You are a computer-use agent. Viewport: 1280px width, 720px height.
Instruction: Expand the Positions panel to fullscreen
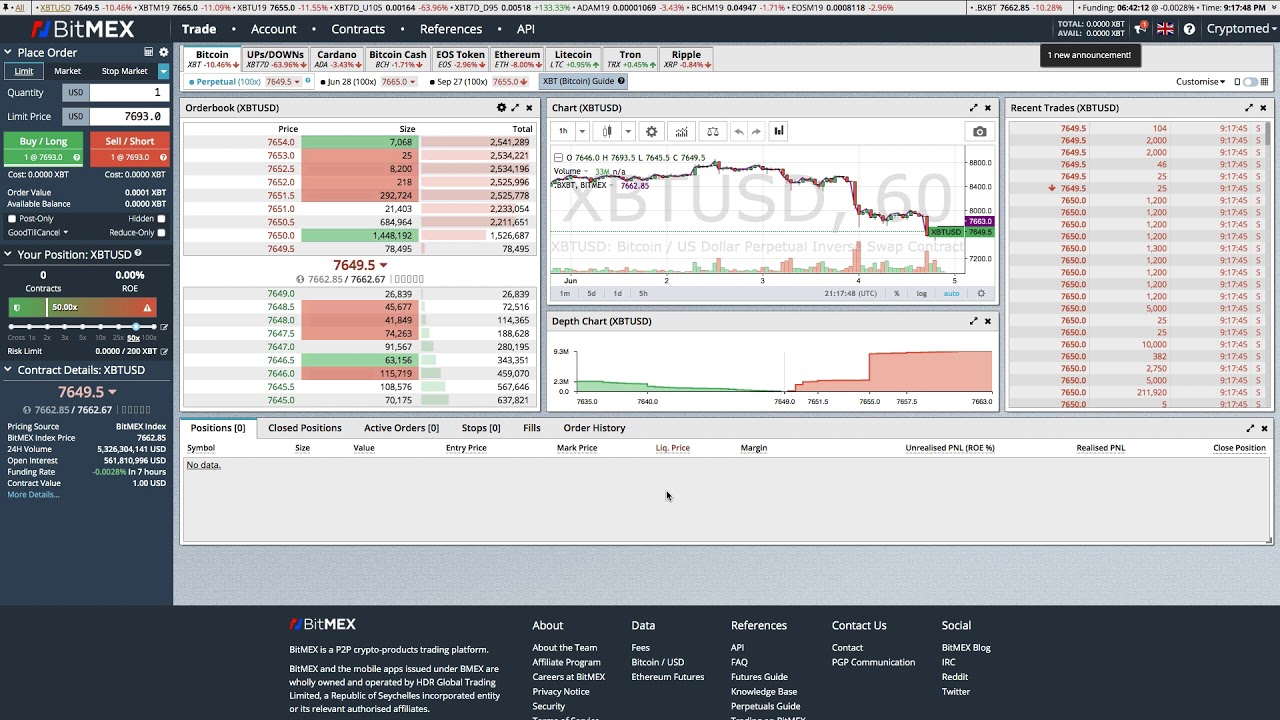(1250, 428)
